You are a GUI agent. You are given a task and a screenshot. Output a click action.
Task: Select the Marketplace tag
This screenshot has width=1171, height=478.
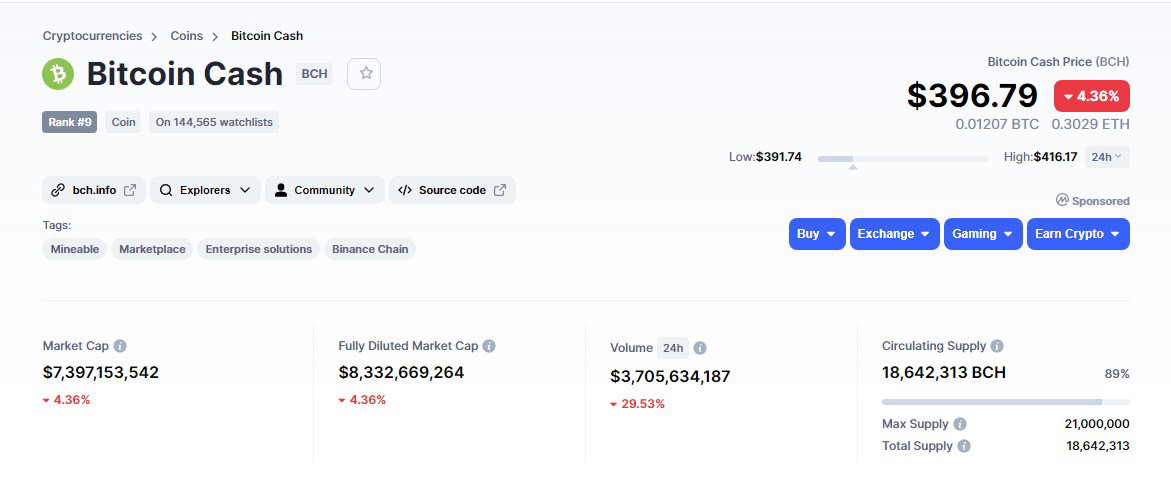click(x=152, y=249)
